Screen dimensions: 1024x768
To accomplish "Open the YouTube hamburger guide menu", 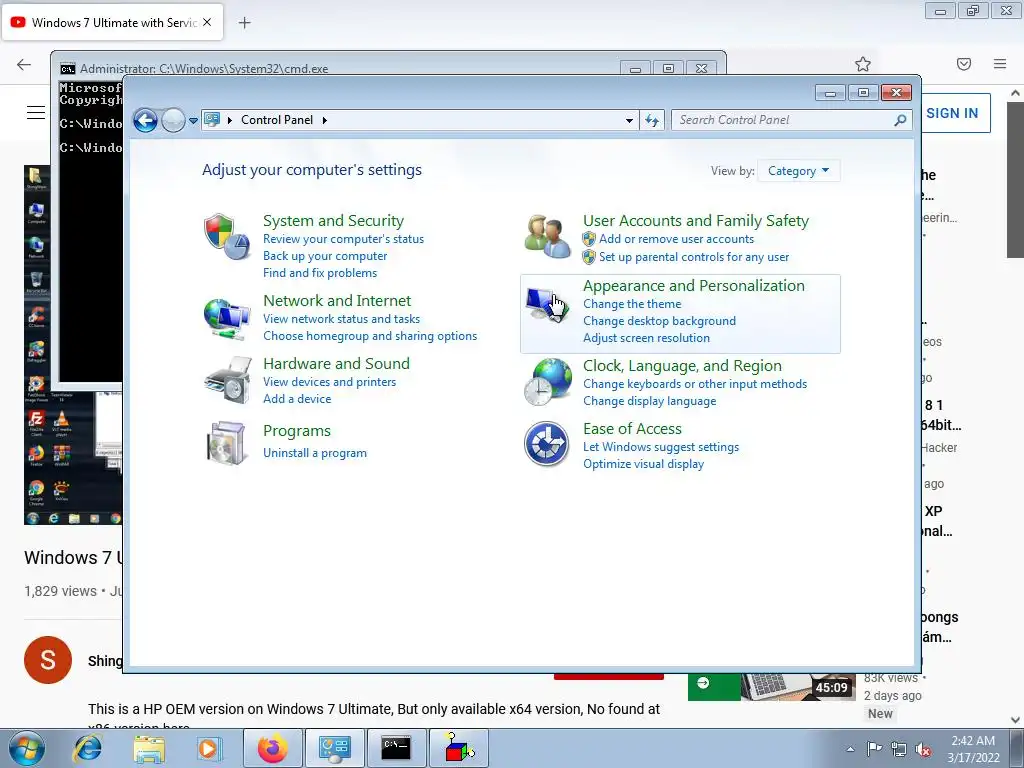I will click(x=36, y=112).
